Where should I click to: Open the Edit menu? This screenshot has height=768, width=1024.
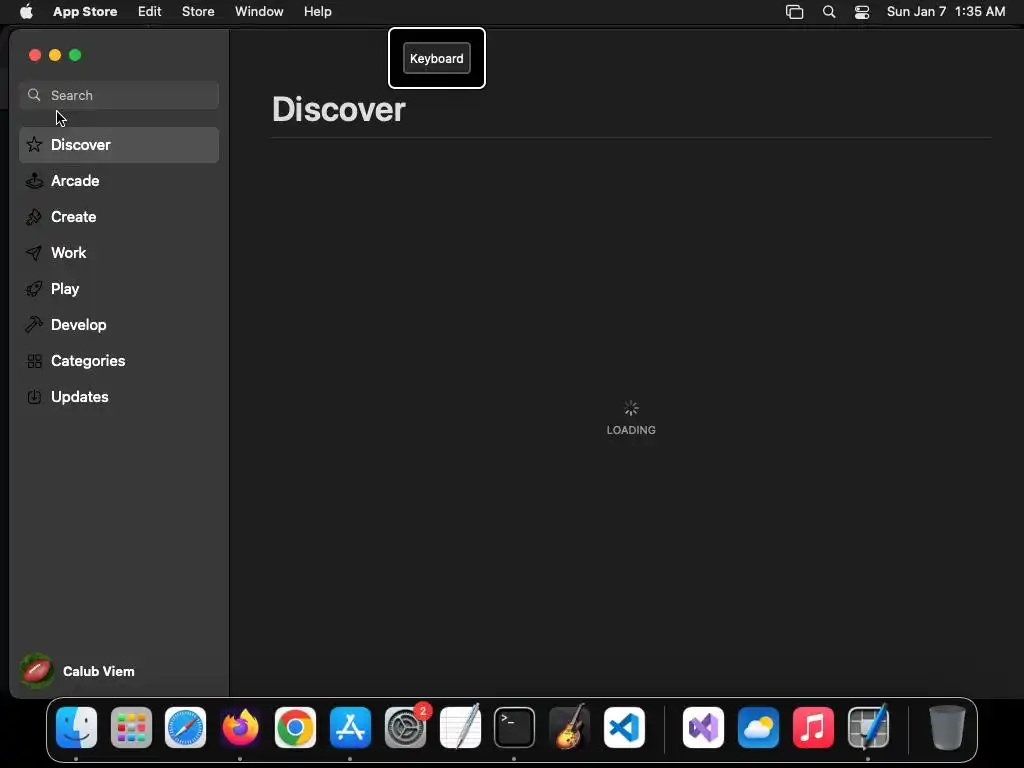[150, 11]
